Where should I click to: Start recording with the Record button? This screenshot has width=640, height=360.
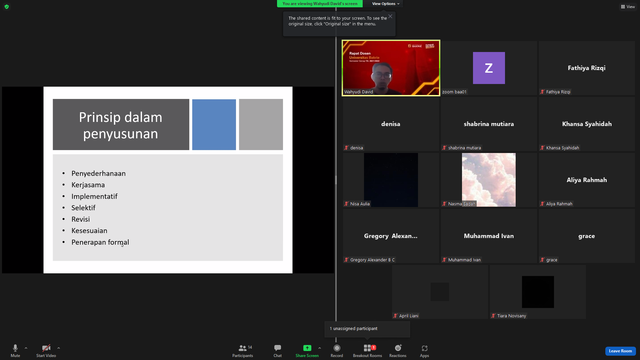tap(337, 350)
